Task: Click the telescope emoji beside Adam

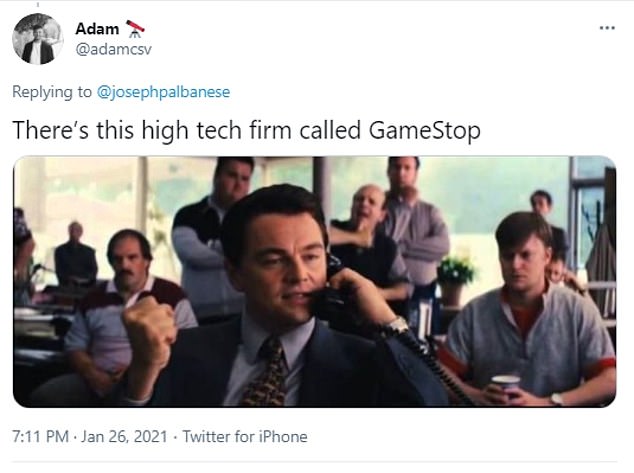Action: [135, 29]
